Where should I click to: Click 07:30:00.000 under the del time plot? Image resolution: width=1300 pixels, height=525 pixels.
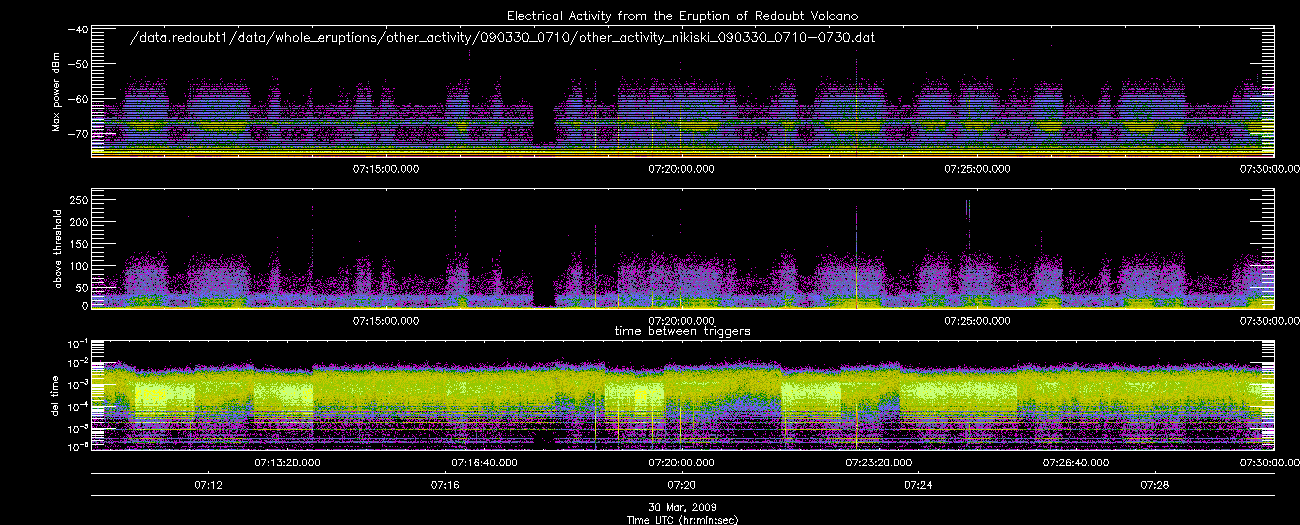click(x=1270, y=463)
